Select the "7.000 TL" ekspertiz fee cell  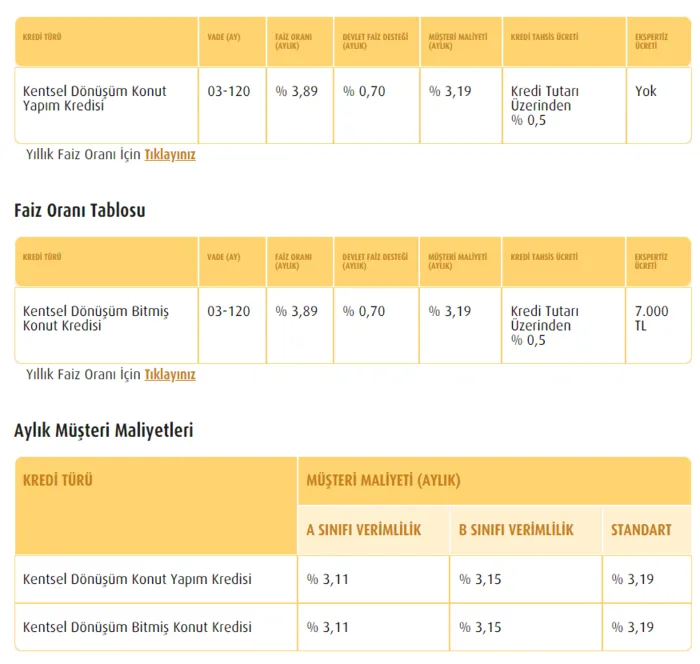(x=651, y=318)
